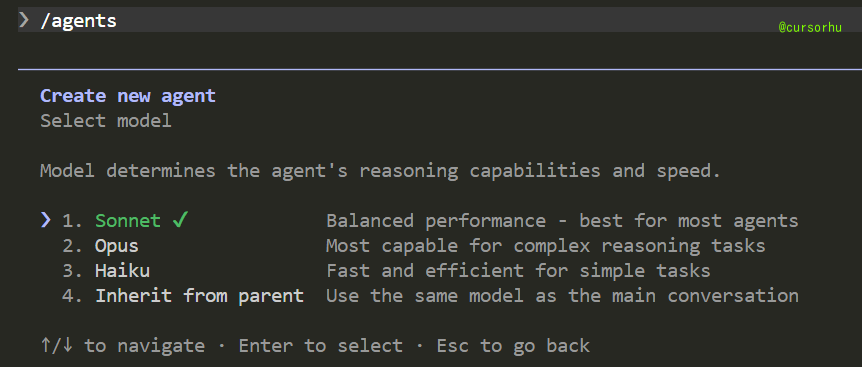Click Use the same model description

(562, 296)
